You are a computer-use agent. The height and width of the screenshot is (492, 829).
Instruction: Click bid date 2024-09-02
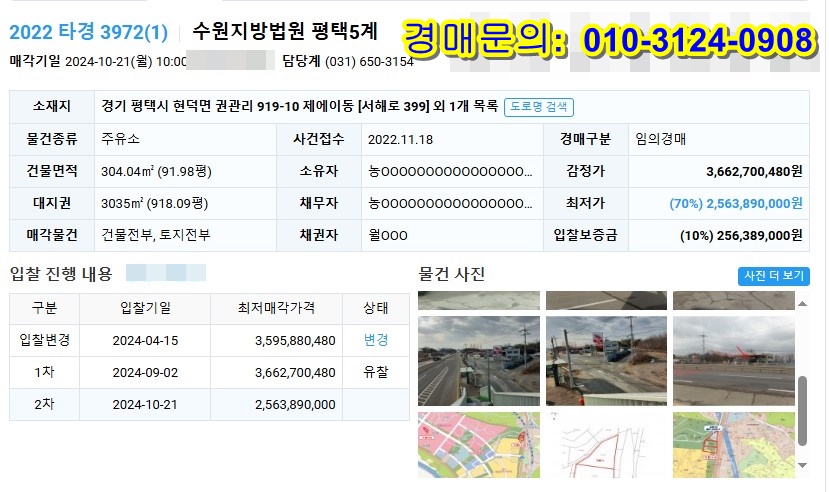pyautogui.click(x=145, y=373)
